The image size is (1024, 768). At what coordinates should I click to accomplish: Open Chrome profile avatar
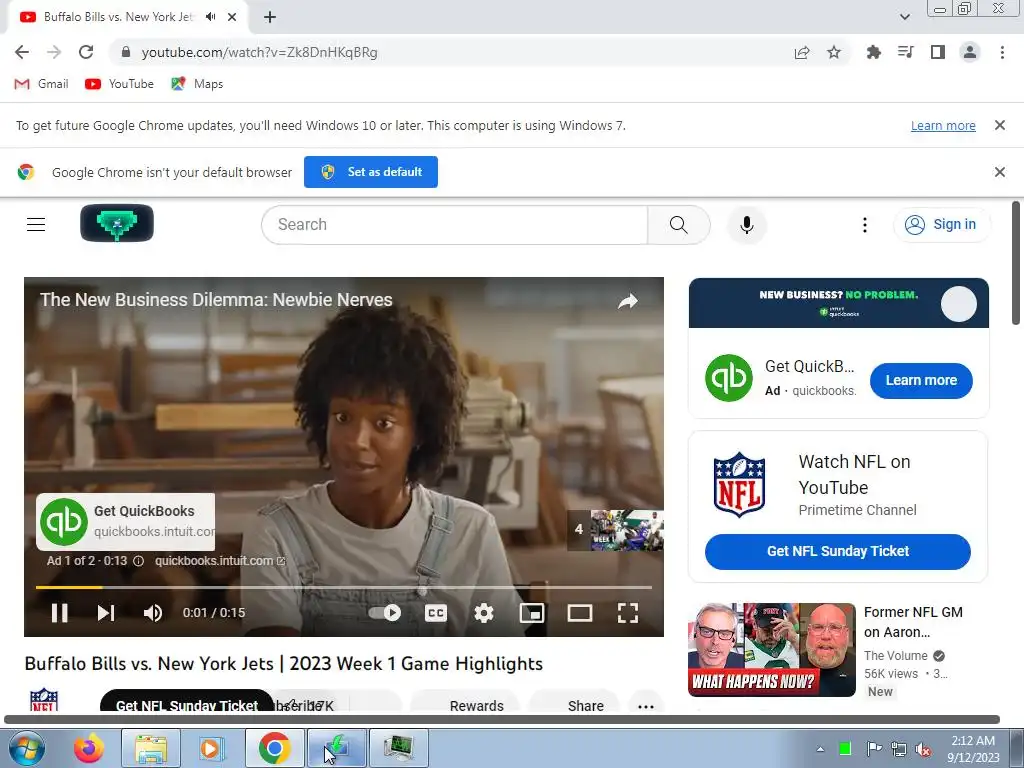point(970,52)
